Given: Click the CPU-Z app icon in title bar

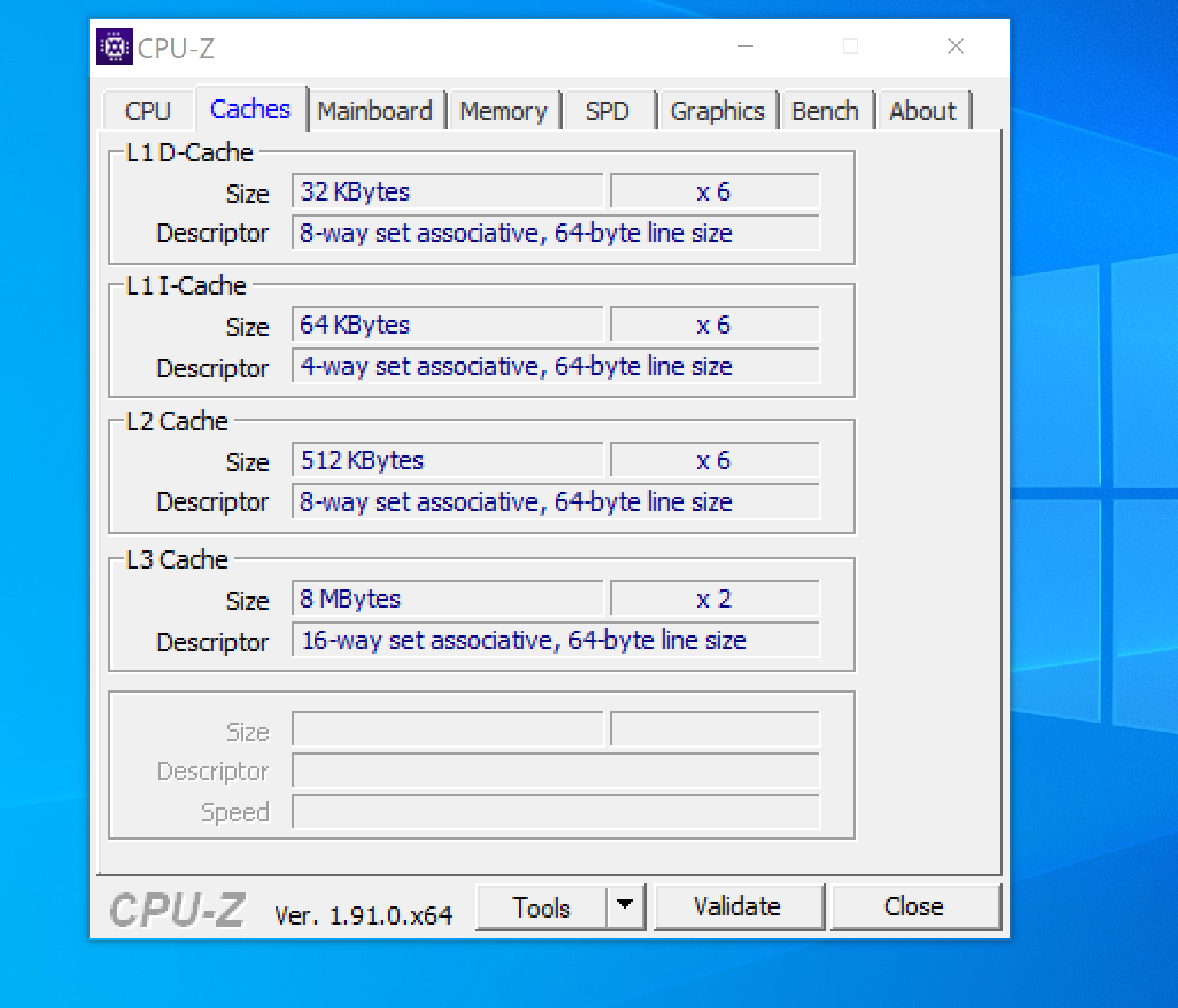Looking at the screenshot, I should [115, 47].
